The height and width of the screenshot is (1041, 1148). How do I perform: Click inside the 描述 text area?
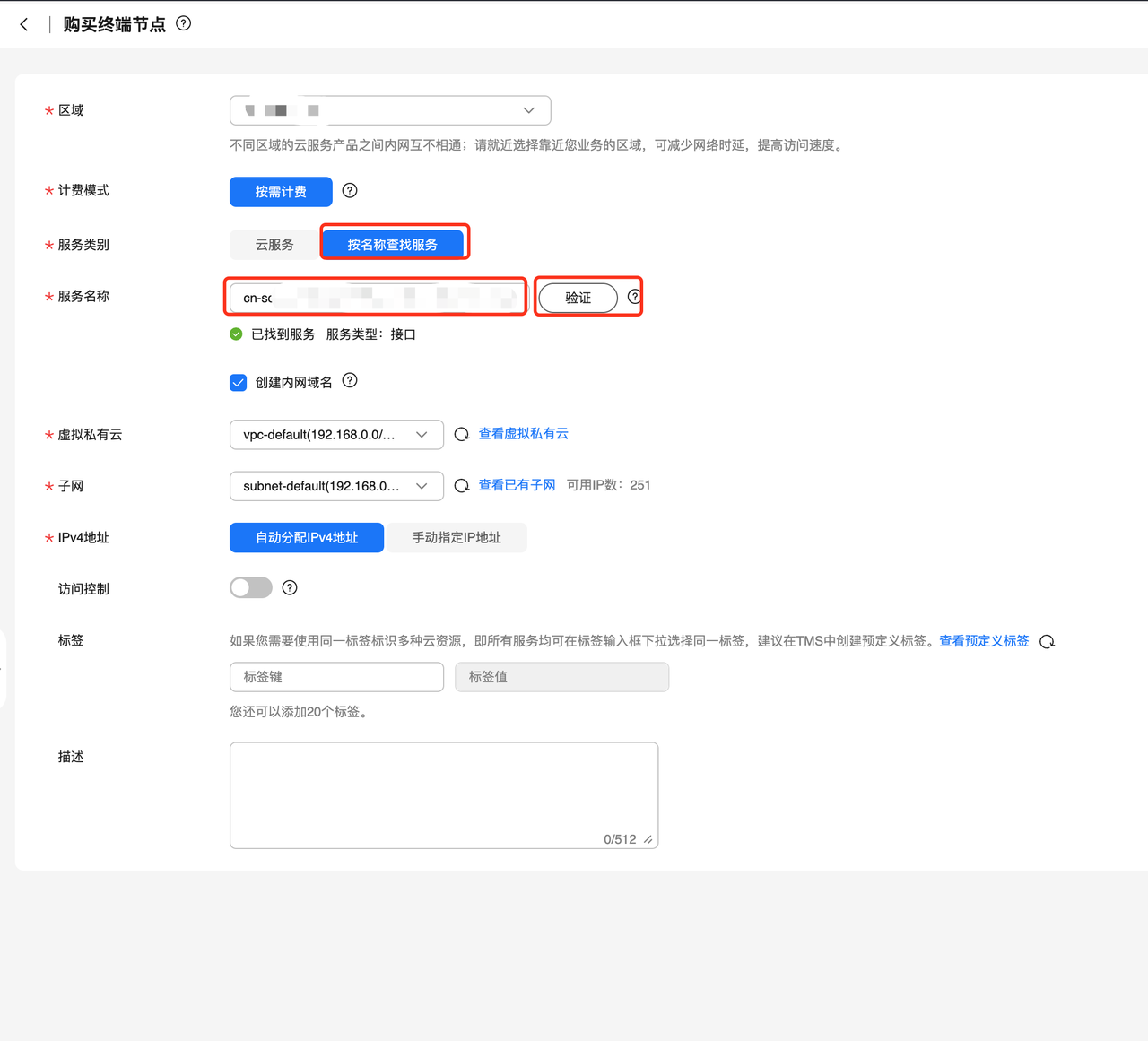(444, 795)
